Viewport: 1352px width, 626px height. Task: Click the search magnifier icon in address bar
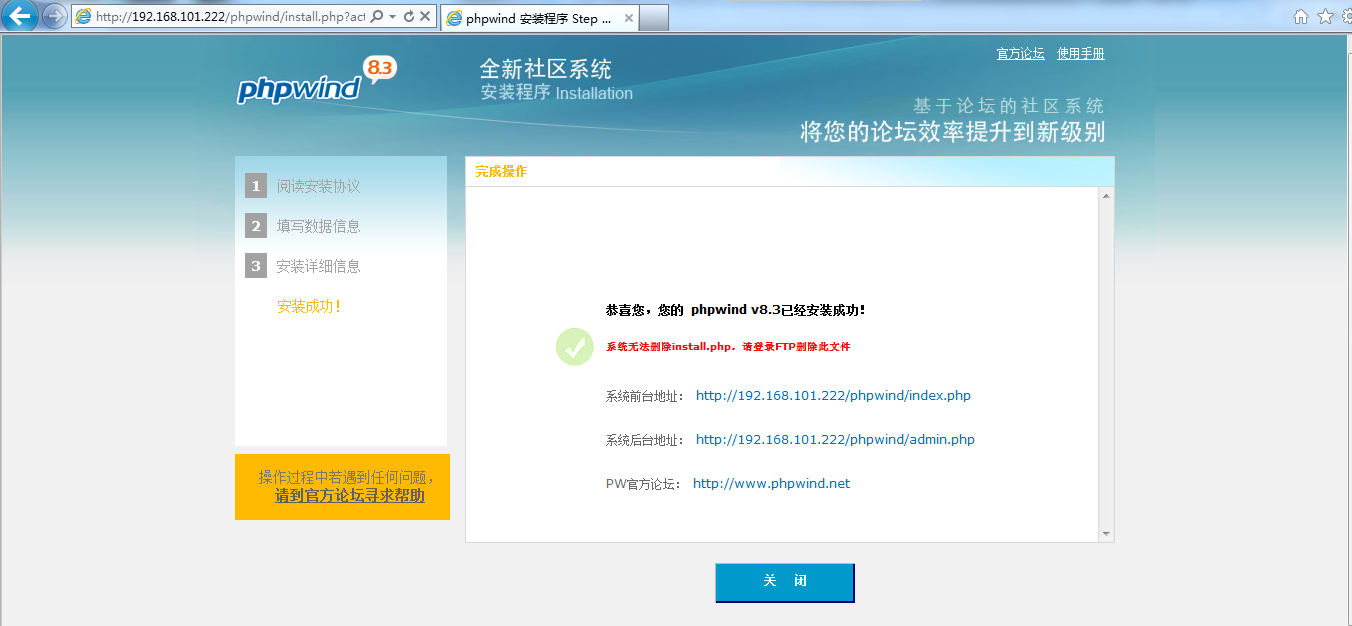[377, 17]
